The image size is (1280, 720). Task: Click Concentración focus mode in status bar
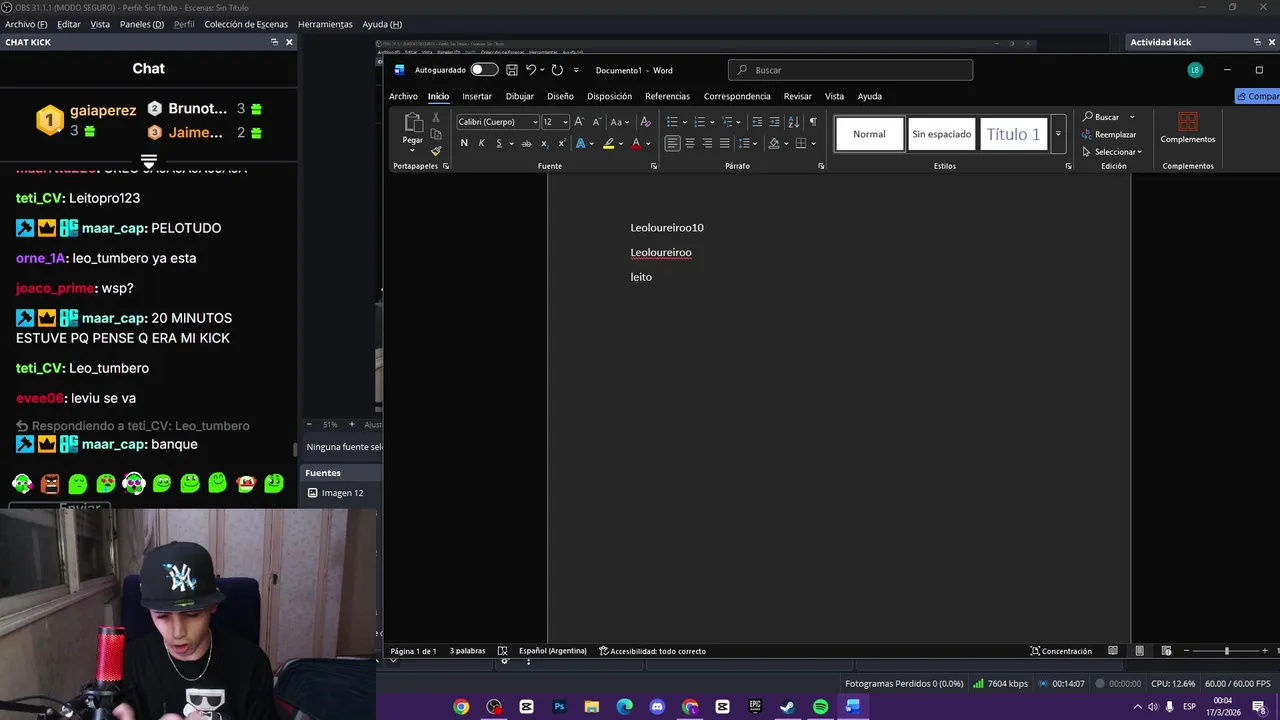pos(1061,651)
